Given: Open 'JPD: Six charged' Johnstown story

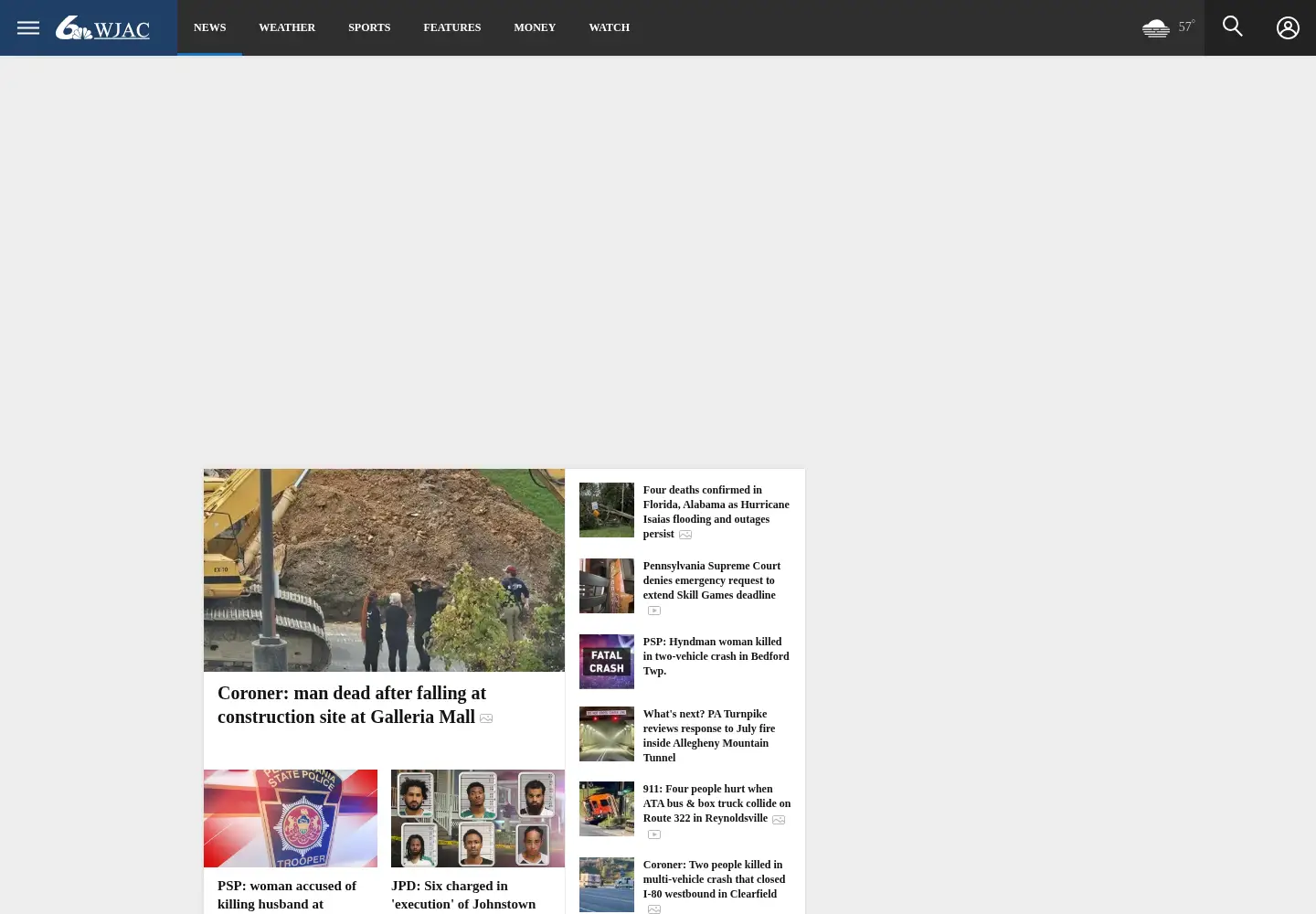Looking at the screenshot, I should (463, 895).
